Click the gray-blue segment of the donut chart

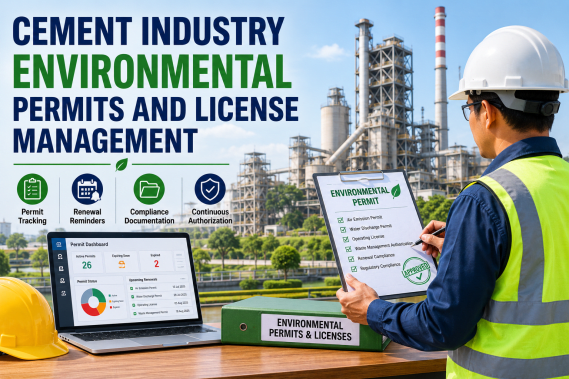coord(86,295)
